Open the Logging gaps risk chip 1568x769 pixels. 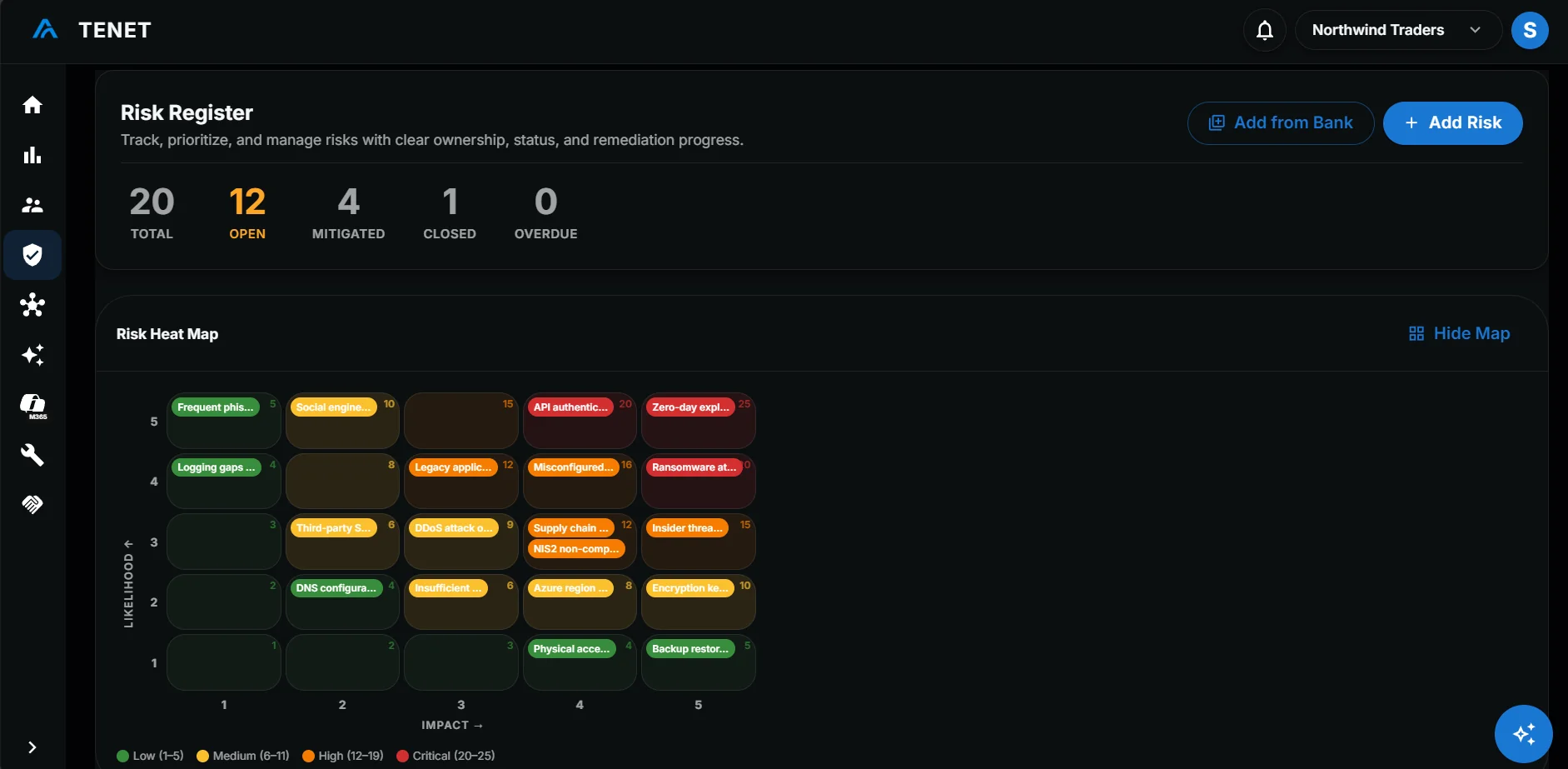point(216,467)
